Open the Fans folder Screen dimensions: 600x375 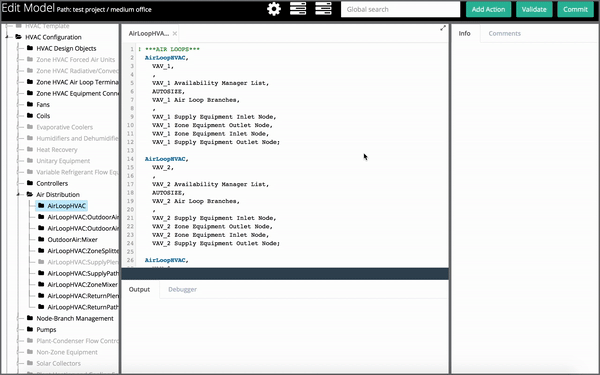[x=43, y=104]
